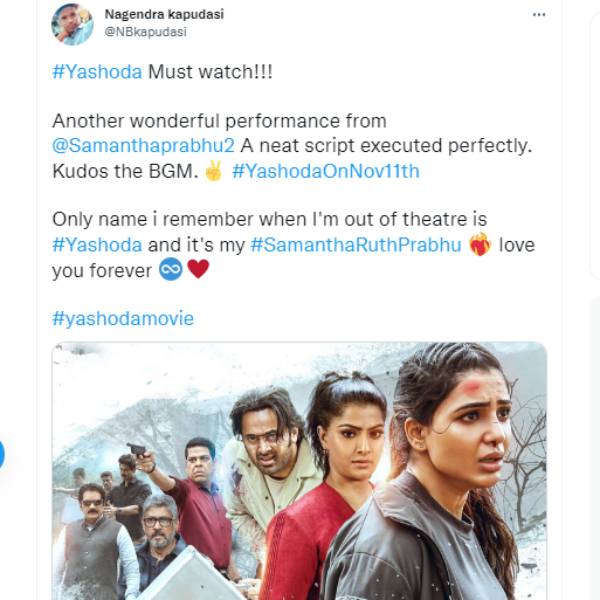The width and height of the screenshot is (600, 600).
Task: Click the blue circular button at left edge
Action: click(x=2, y=454)
